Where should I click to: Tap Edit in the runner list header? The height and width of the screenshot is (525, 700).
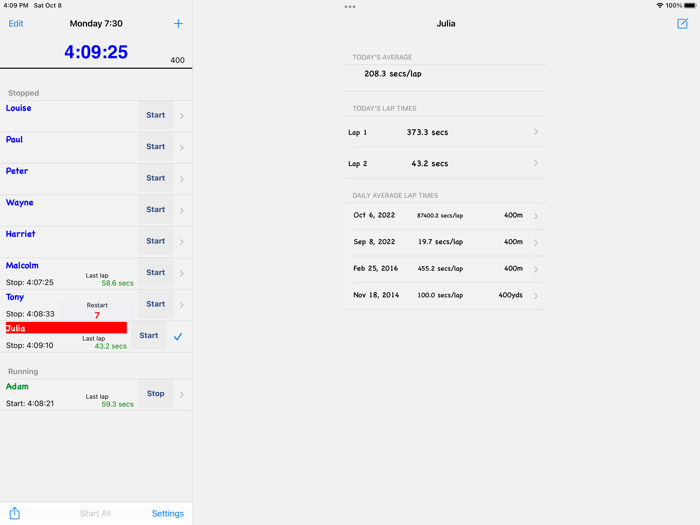pyautogui.click(x=16, y=24)
